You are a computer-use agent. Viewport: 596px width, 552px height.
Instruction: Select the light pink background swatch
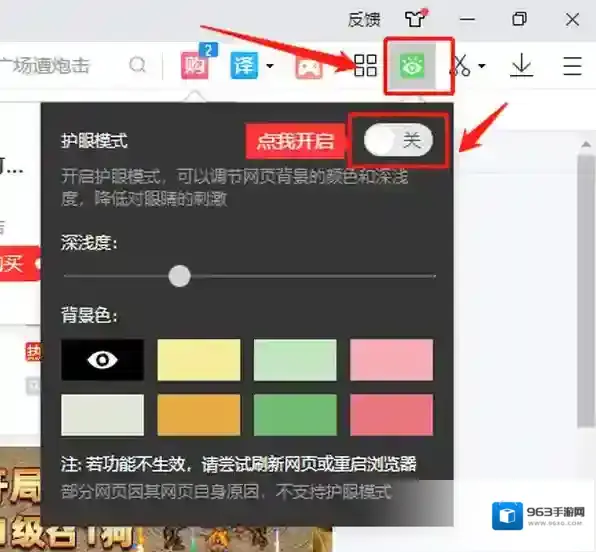tap(392, 360)
